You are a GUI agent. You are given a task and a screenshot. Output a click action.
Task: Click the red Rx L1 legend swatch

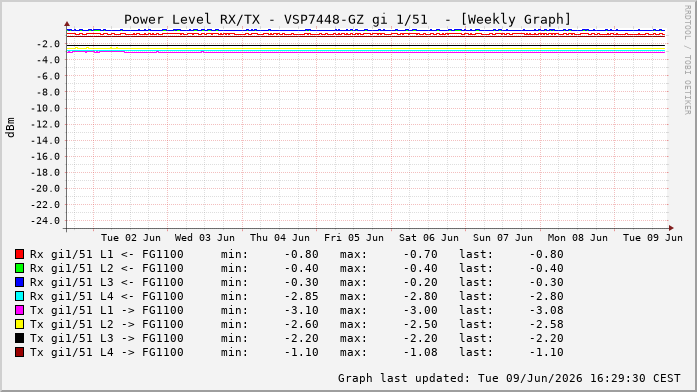[19, 254]
